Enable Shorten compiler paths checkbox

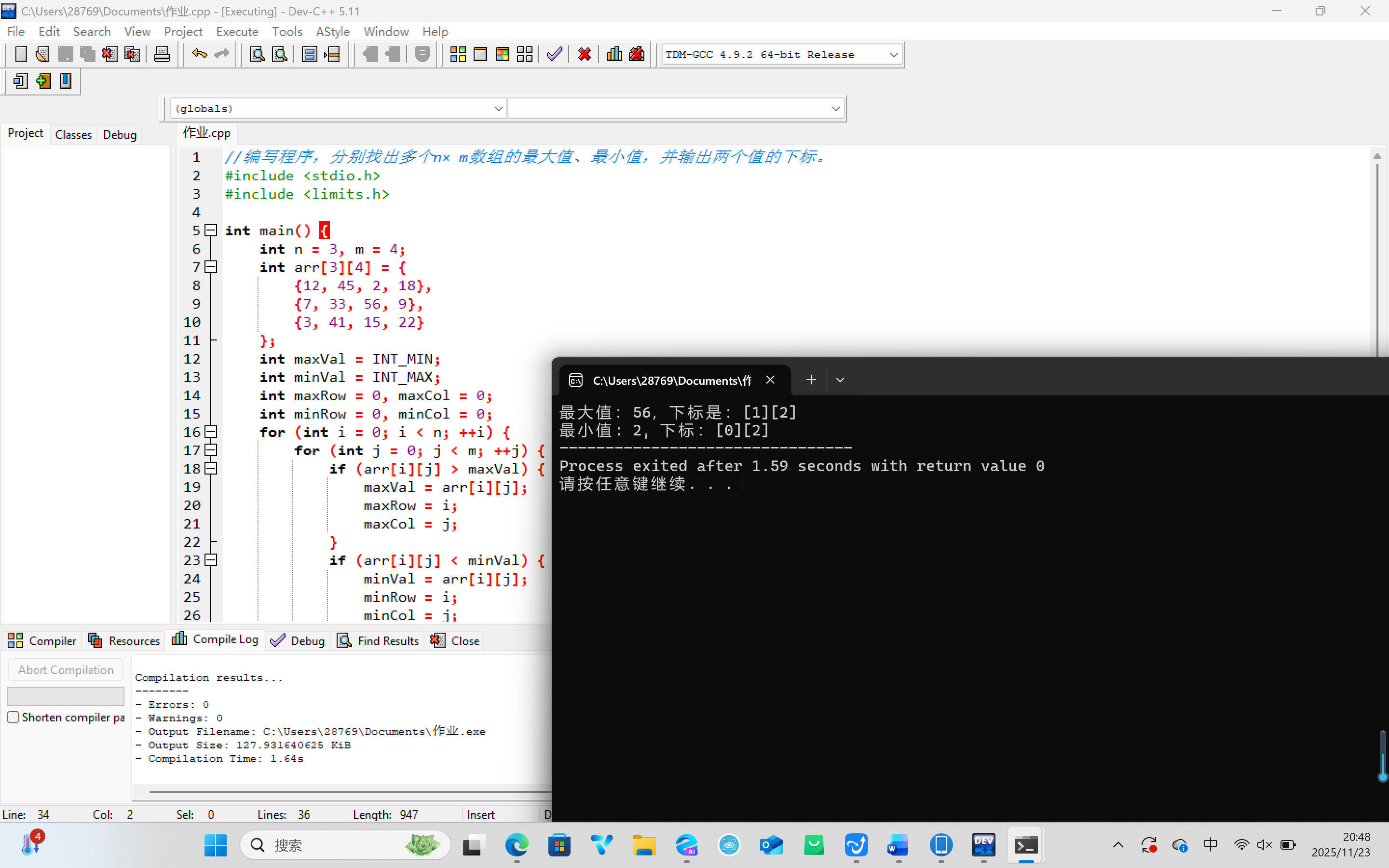[13, 717]
